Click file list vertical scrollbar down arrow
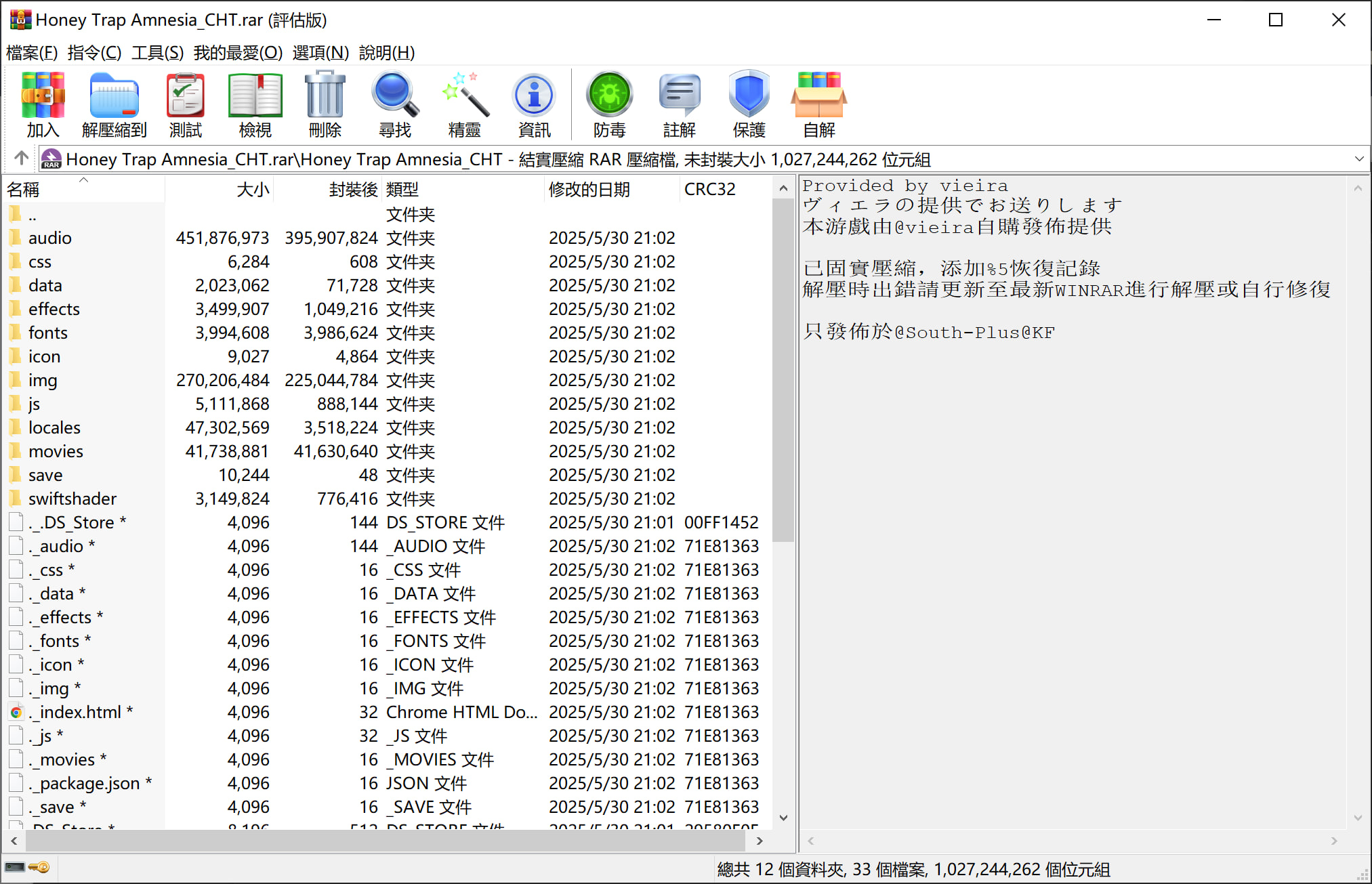The width and height of the screenshot is (1372, 884). [x=783, y=818]
